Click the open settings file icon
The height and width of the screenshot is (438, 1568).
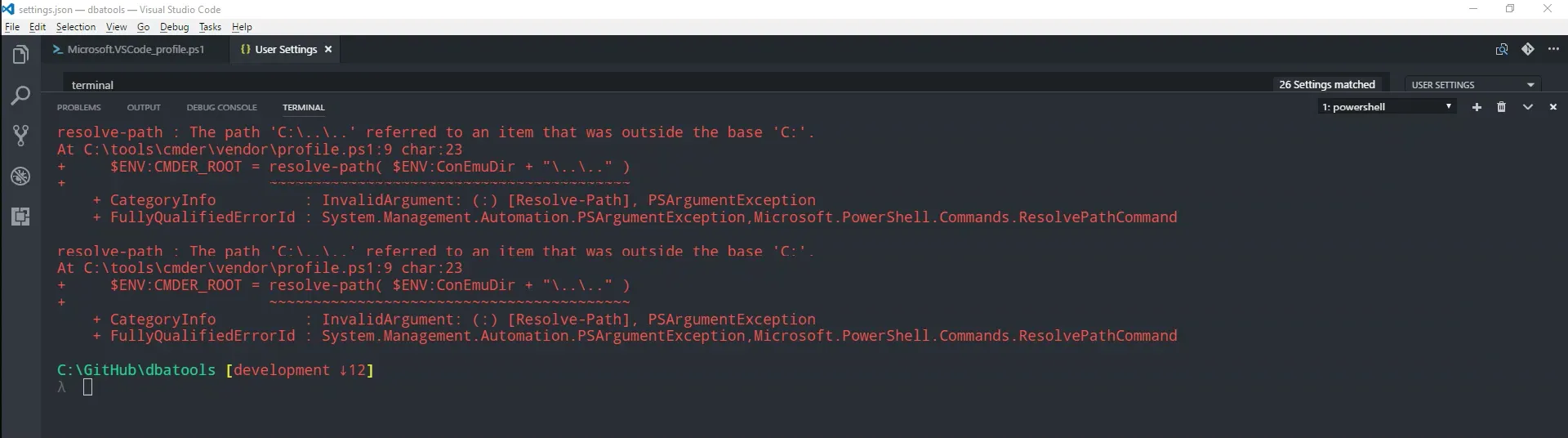click(x=1502, y=49)
